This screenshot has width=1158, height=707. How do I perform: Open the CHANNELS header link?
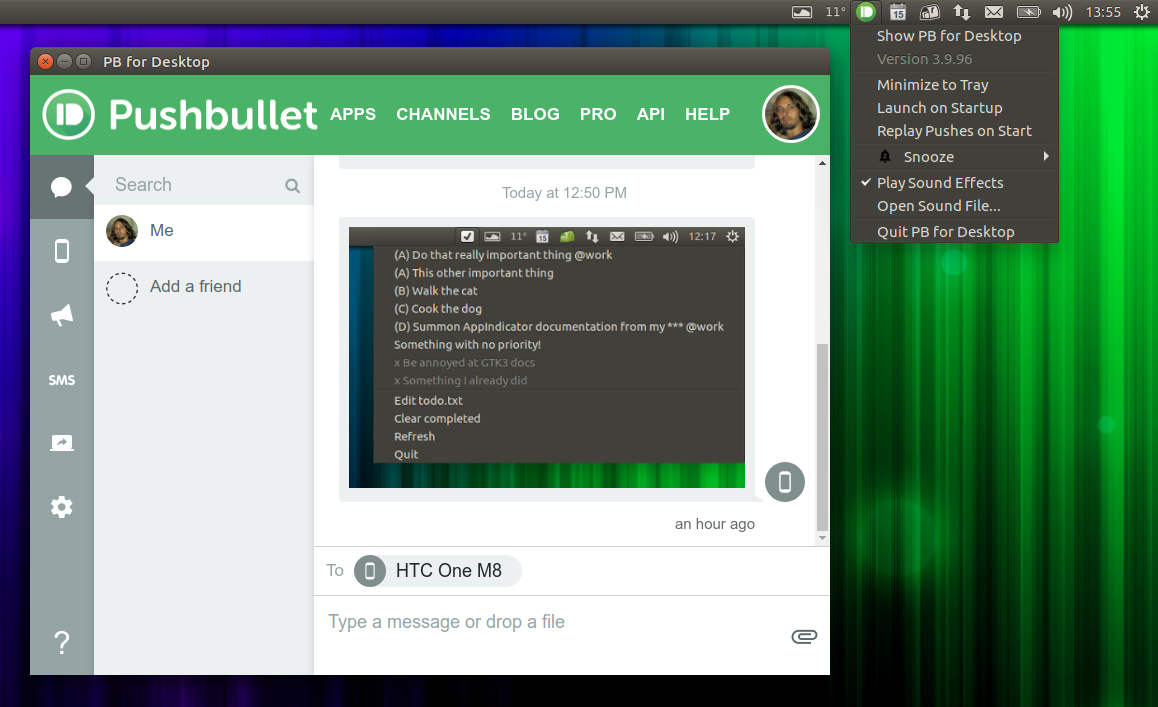point(443,115)
